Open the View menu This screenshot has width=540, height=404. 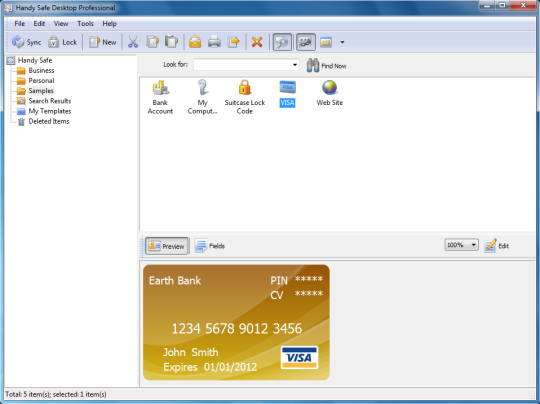click(x=61, y=24)
